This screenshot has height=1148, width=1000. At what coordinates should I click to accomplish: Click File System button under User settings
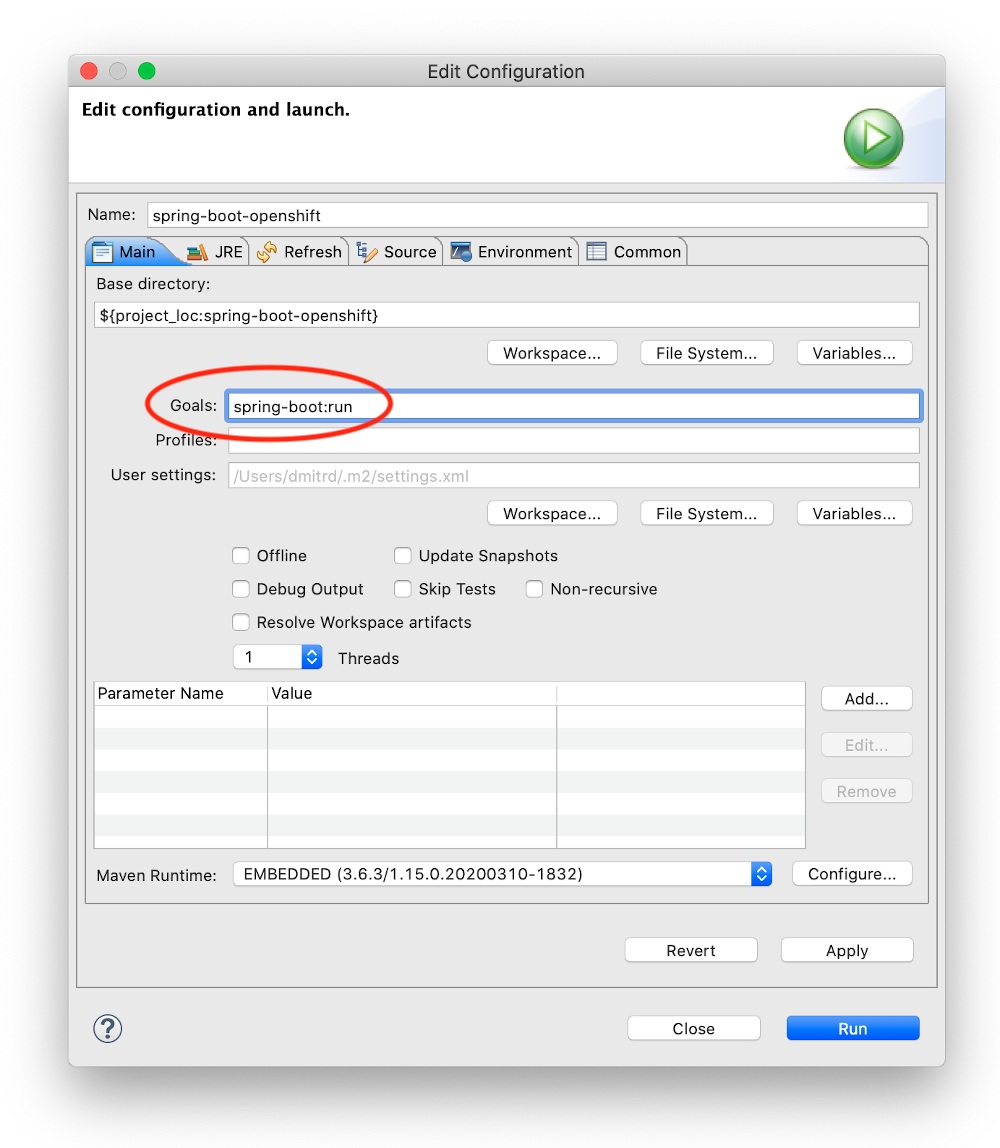tap(706, 513)
